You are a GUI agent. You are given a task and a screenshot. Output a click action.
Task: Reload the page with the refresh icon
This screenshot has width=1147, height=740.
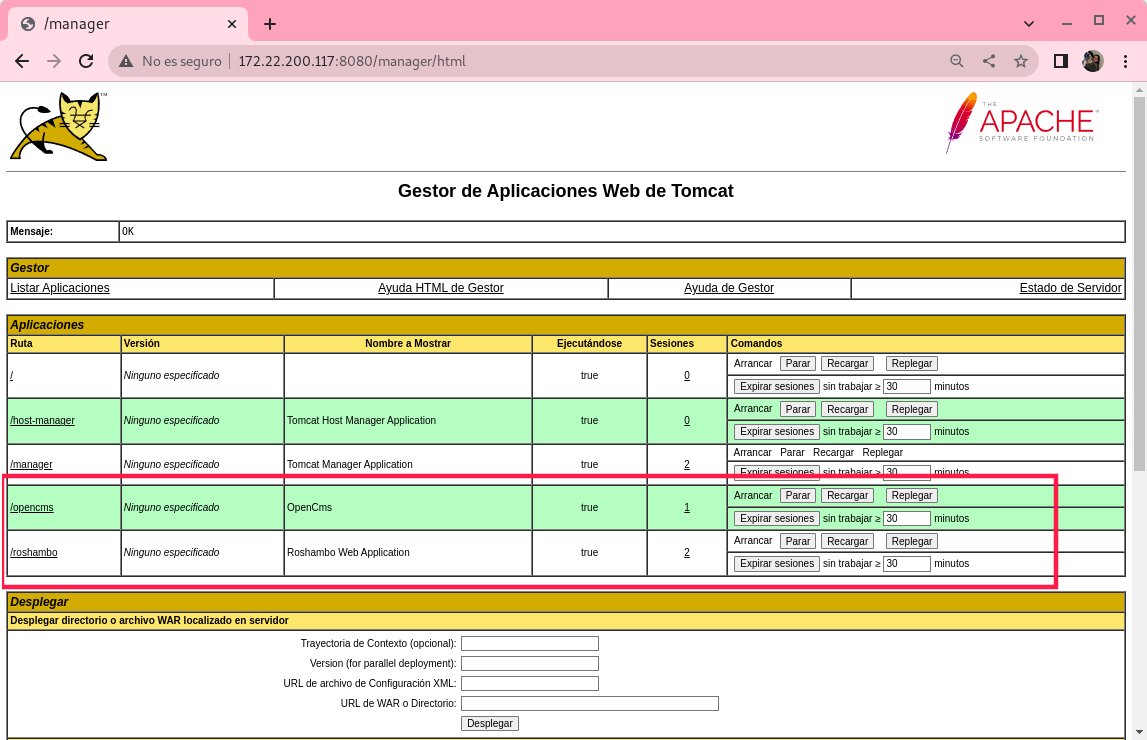(x=86, y=61)
